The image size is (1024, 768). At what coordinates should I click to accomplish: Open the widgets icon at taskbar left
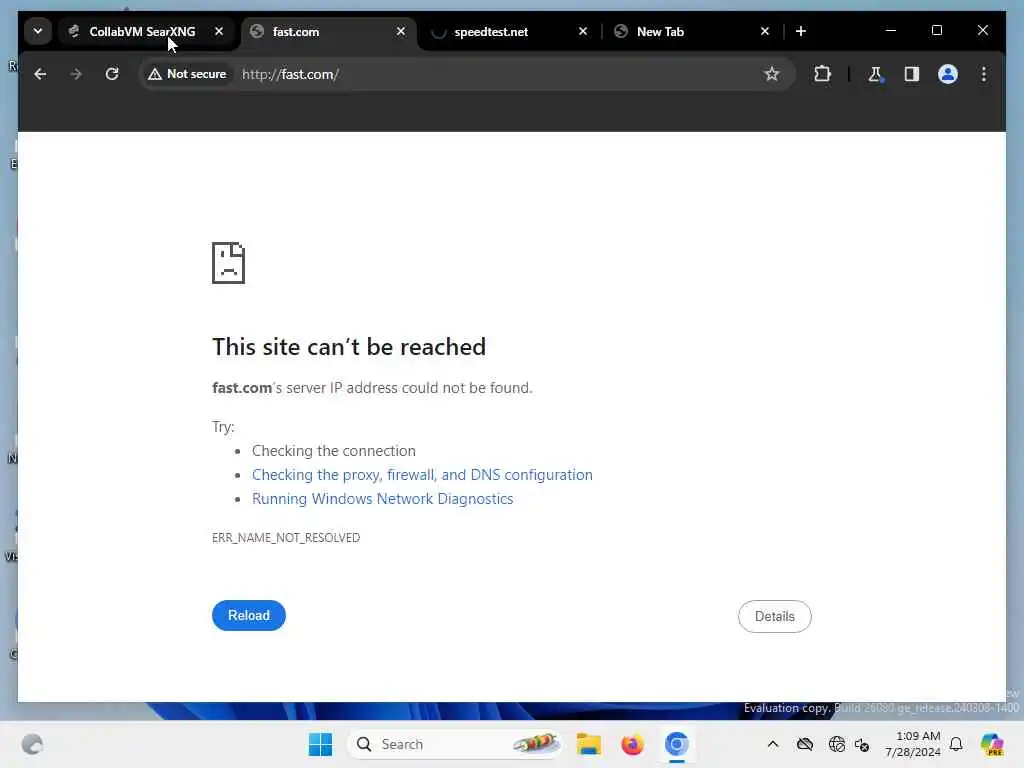coord(32,744)
